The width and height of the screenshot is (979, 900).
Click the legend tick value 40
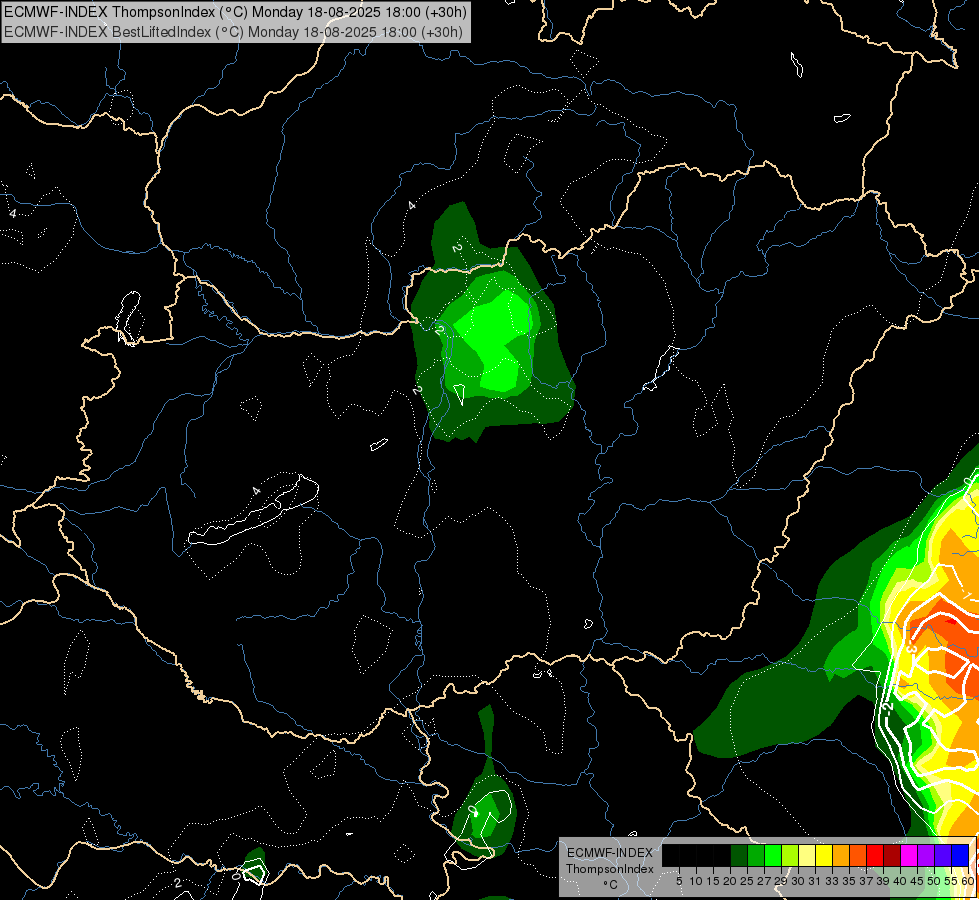pos(900,881)
